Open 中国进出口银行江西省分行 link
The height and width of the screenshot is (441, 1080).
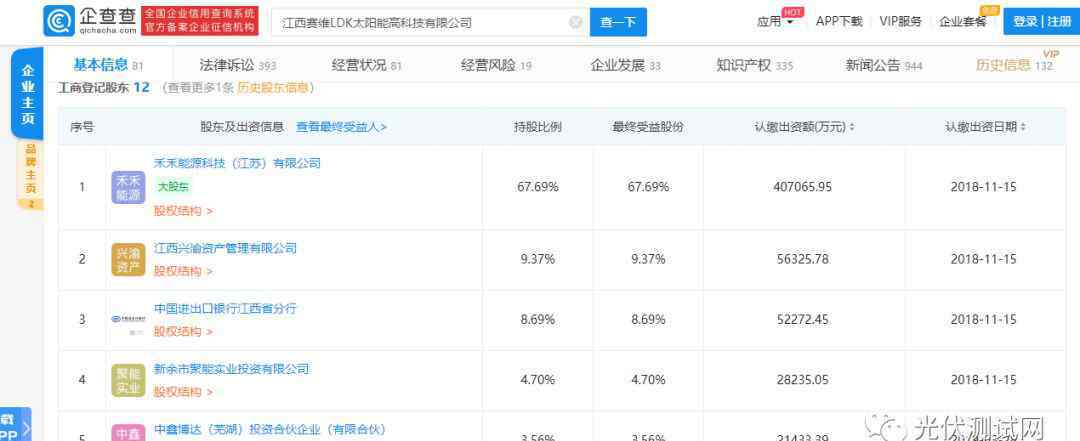coord(225,308)
